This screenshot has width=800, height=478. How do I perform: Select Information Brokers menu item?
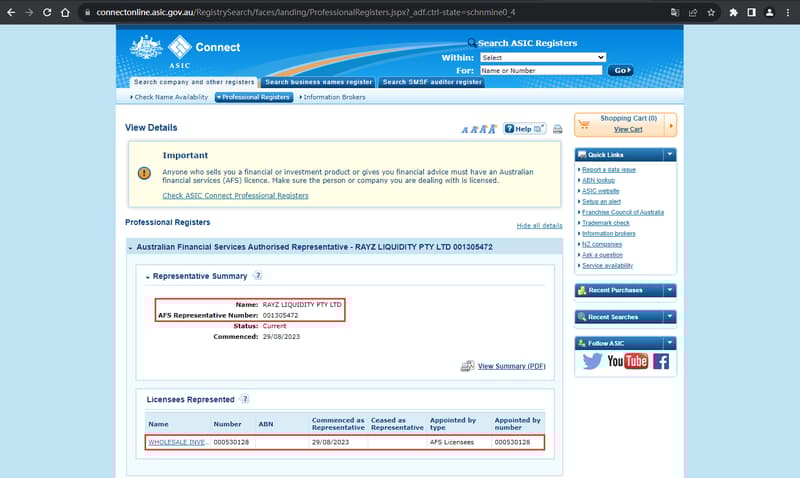(x=333, y=97)
